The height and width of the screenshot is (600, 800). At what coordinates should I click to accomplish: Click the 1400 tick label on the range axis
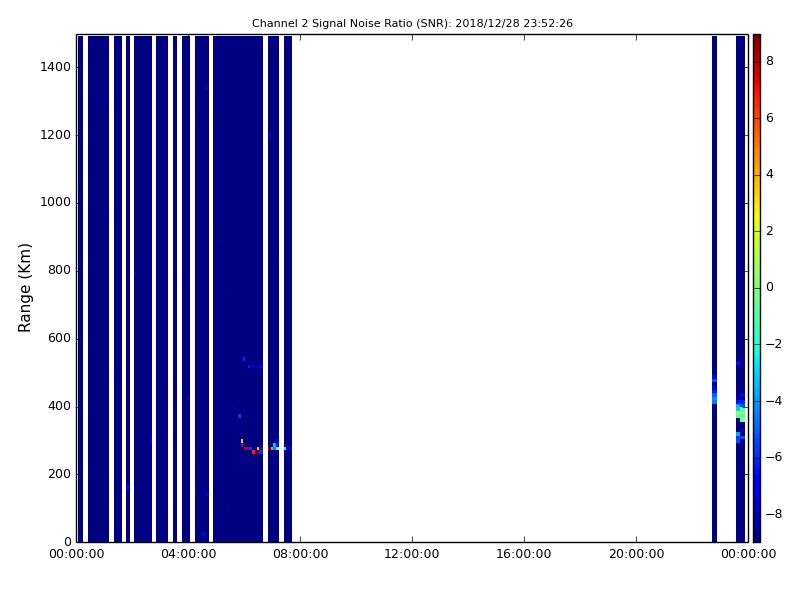(56, 67)
